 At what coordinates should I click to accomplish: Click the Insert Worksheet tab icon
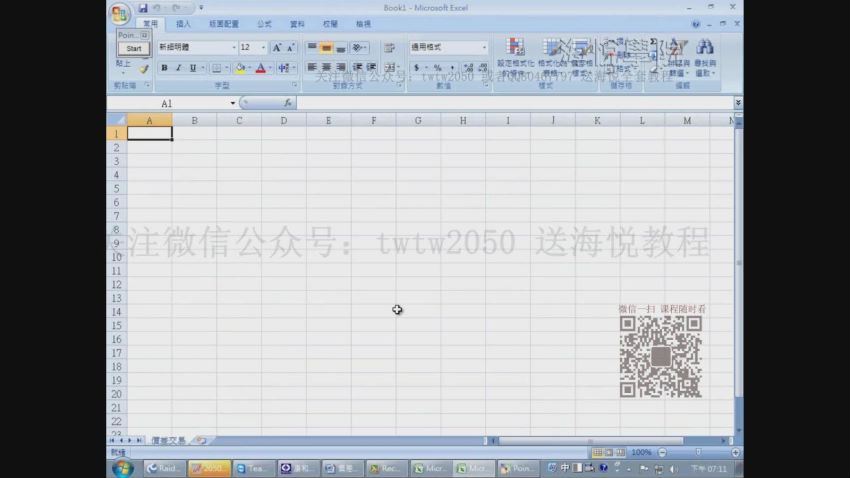(201, 441)
